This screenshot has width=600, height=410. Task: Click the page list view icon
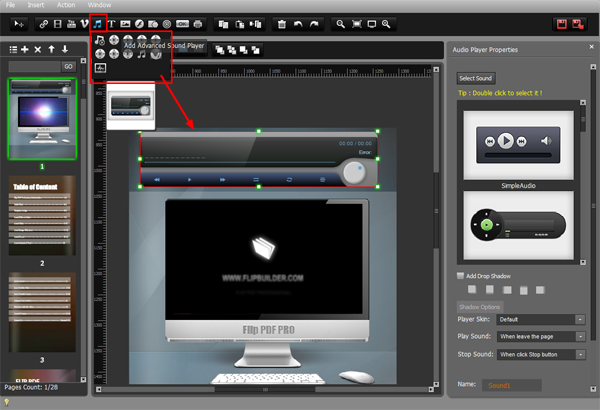point(13,49)
